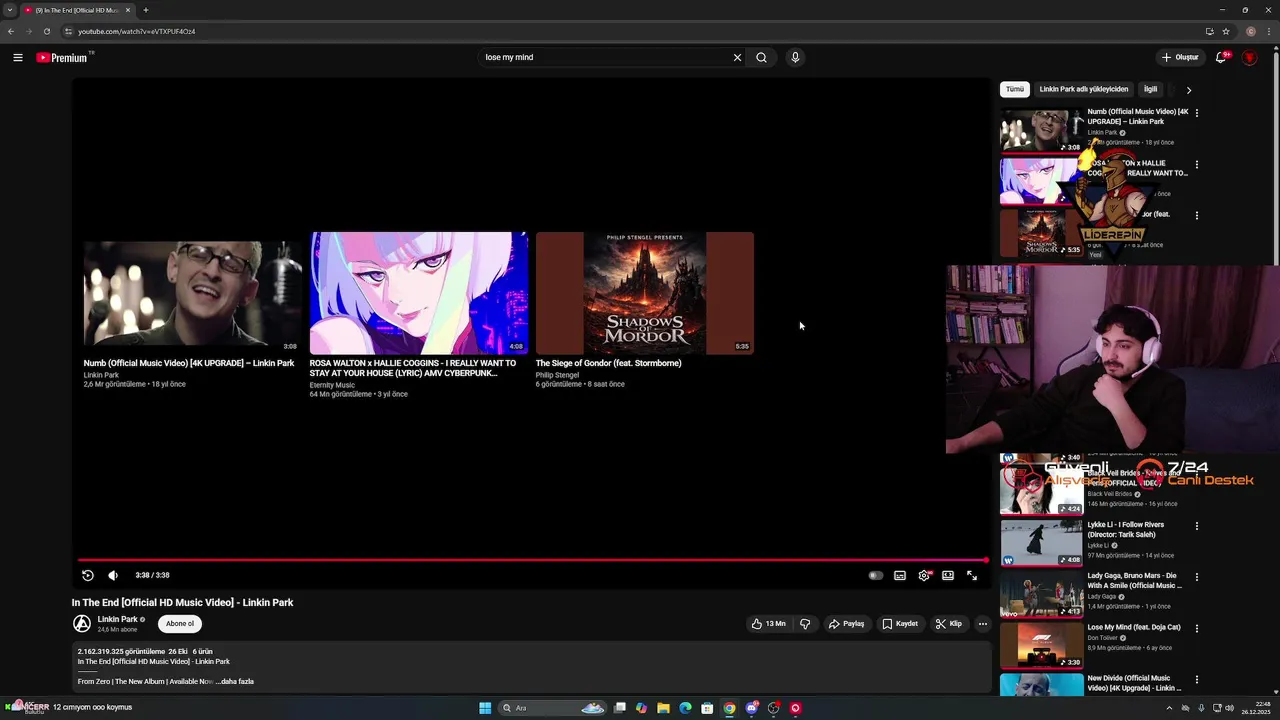
Task: Bookmark this page with star icon
Action: pyautogui.click(x=1226, y=31)
